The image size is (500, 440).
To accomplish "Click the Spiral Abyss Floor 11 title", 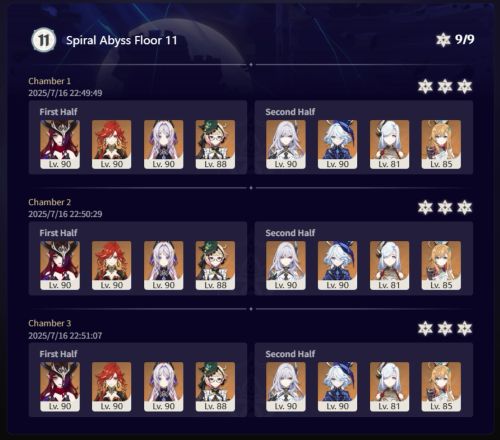I will click(121, 41).
